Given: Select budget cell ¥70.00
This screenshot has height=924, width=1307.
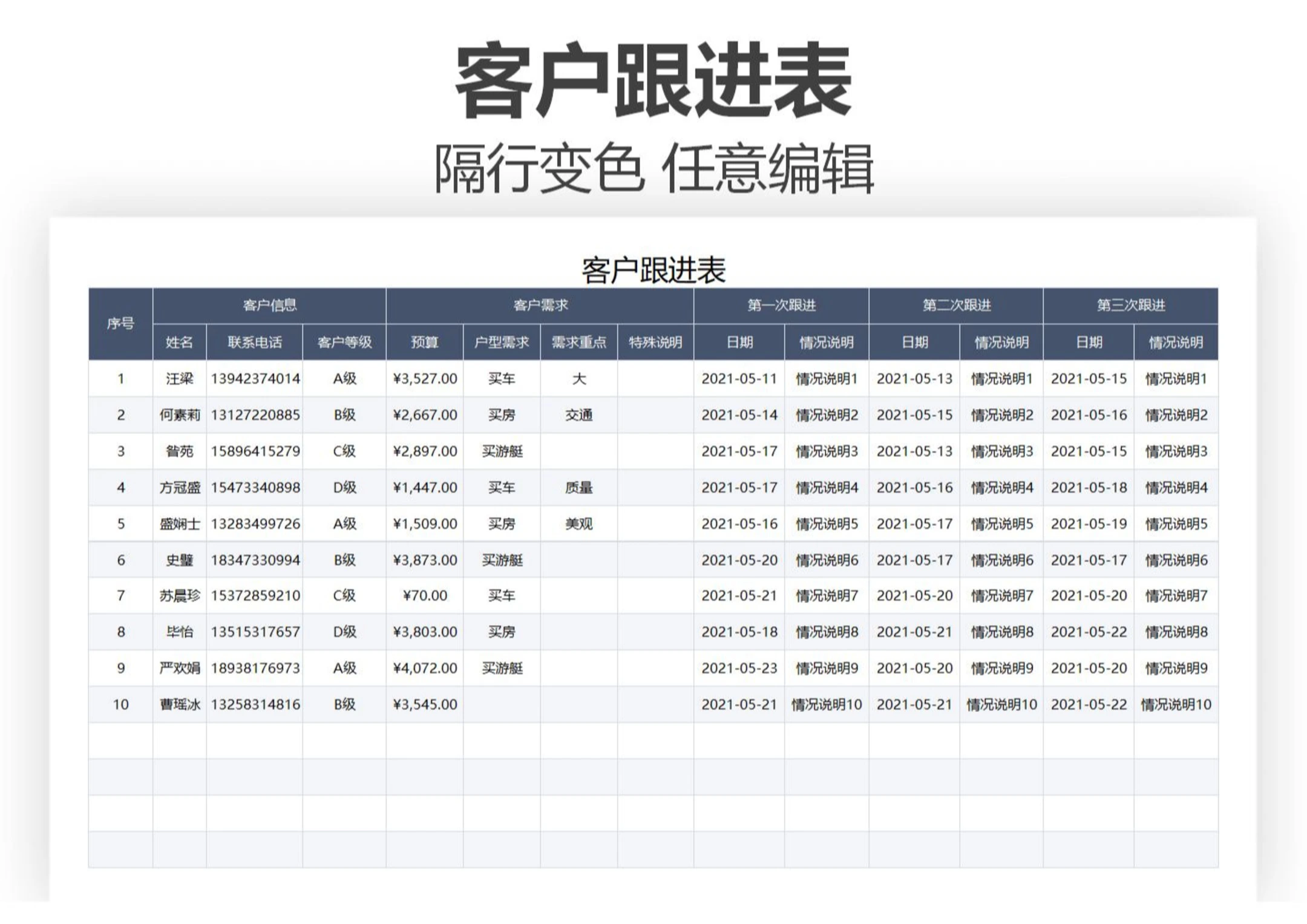Looking at the screenshot, I should (424, 596).
